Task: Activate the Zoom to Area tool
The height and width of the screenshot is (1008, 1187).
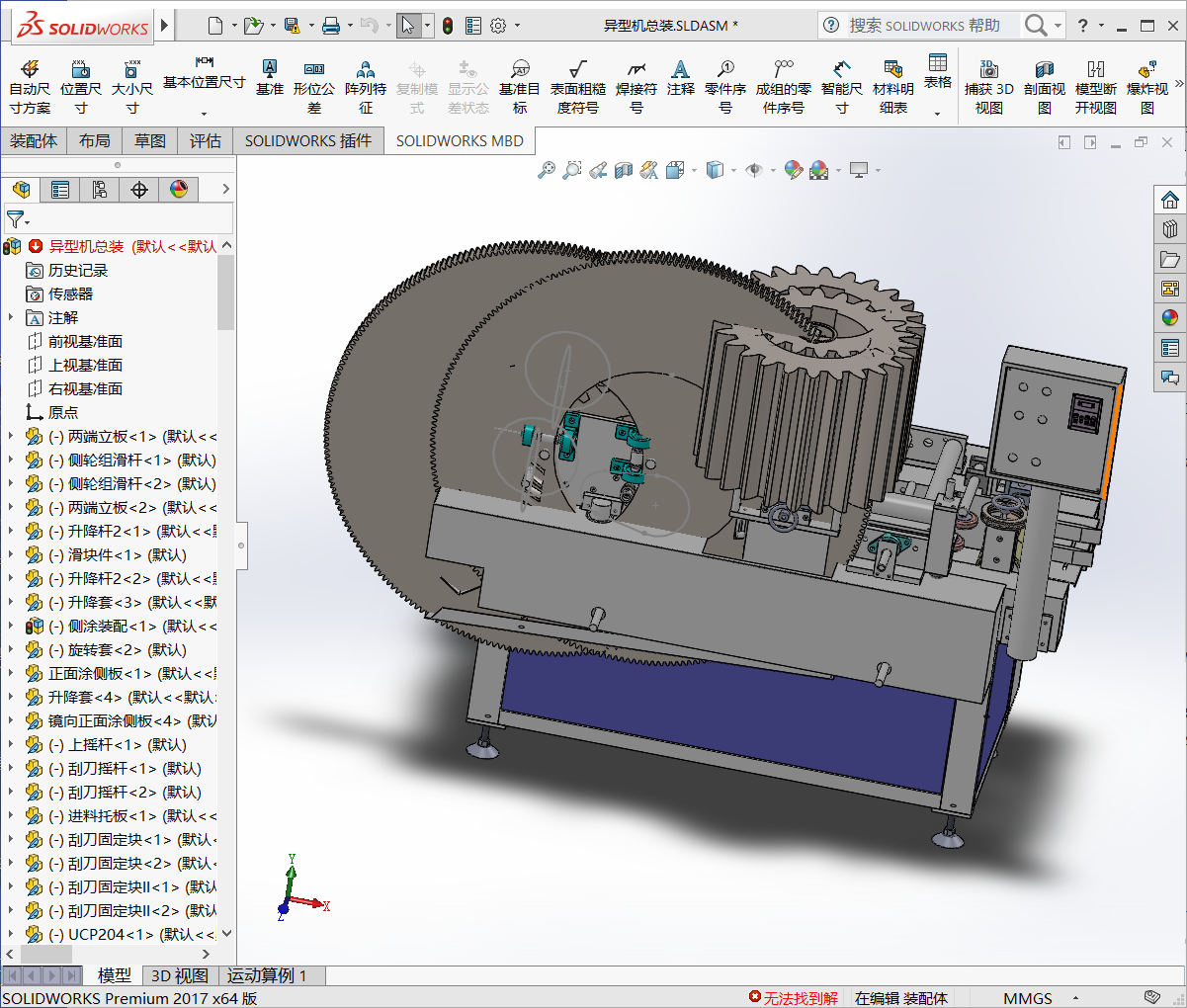Action: (572, 170)
